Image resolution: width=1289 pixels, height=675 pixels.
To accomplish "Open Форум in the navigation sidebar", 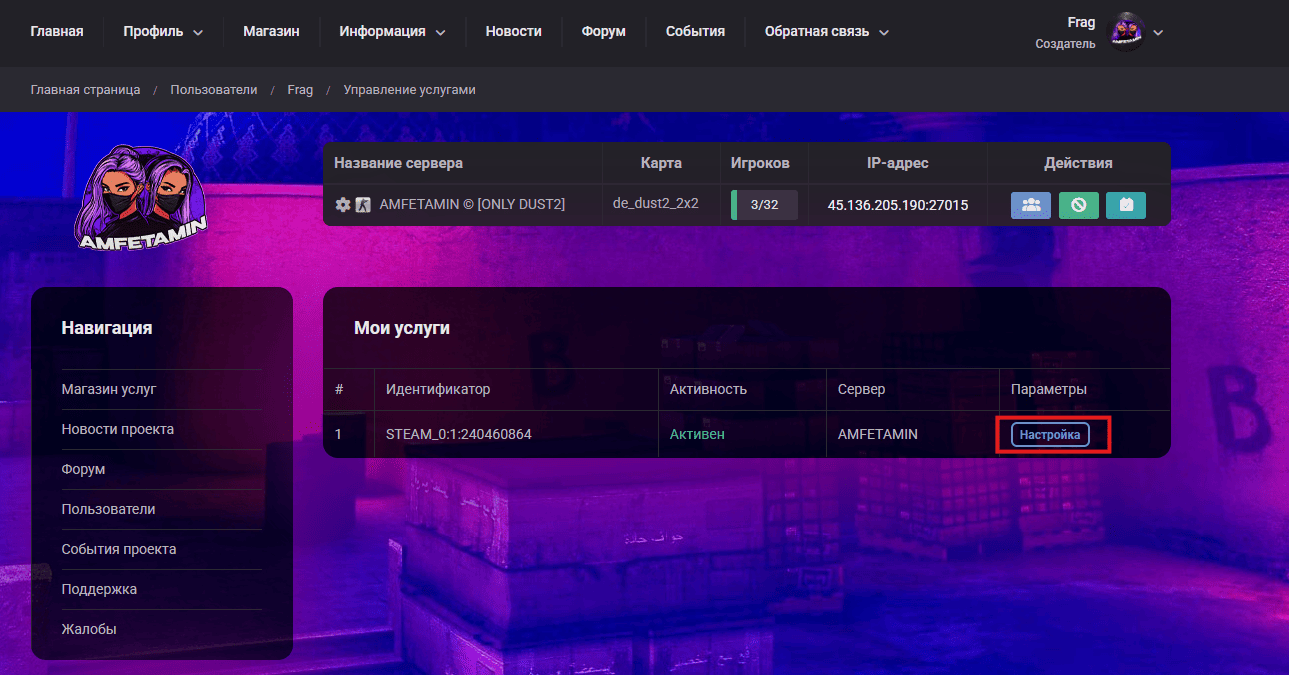I will 83,469.
